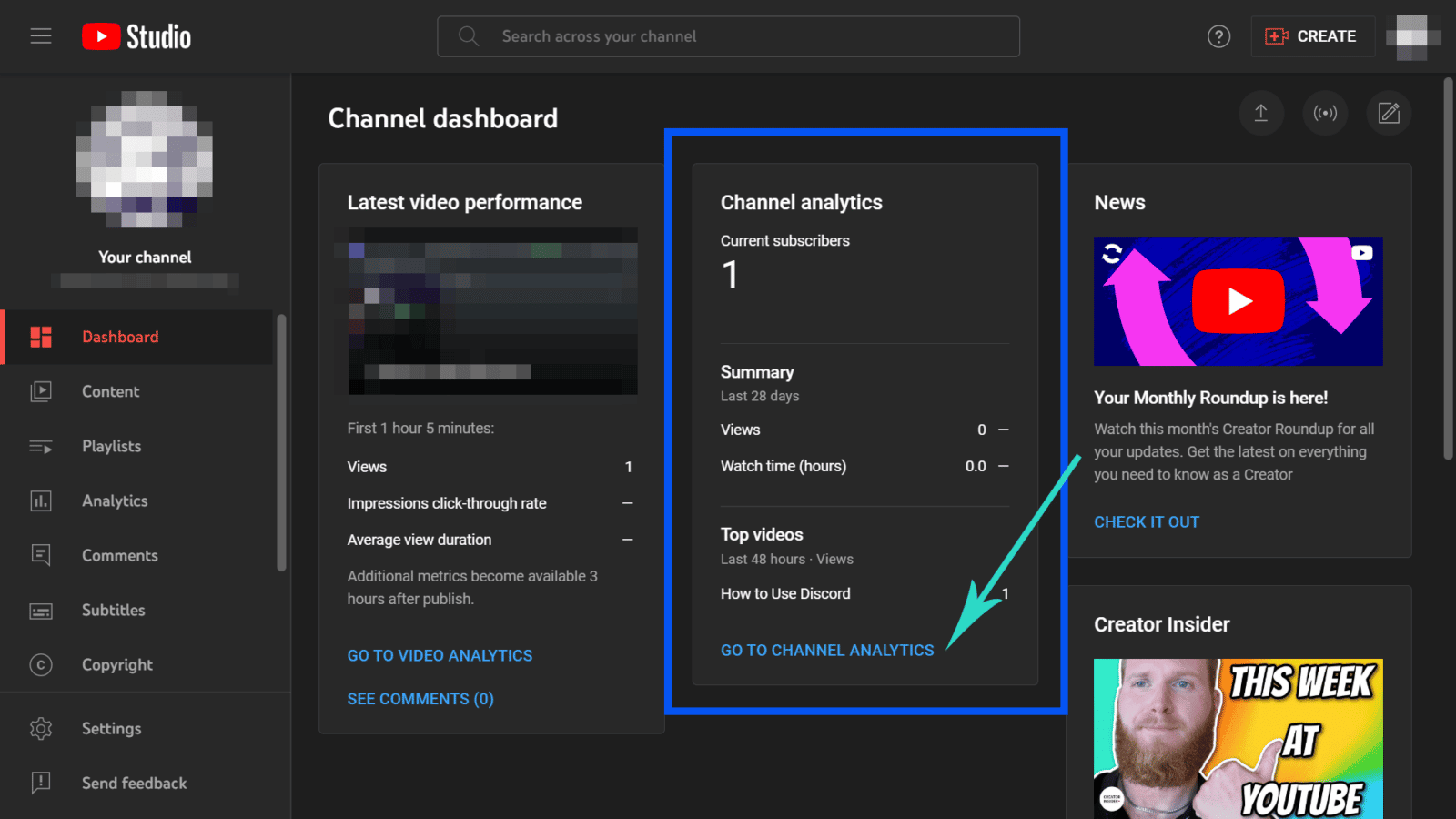Click the Comments speech bubble icon
Screen dimensions: 1456x819
pos(41,555)
